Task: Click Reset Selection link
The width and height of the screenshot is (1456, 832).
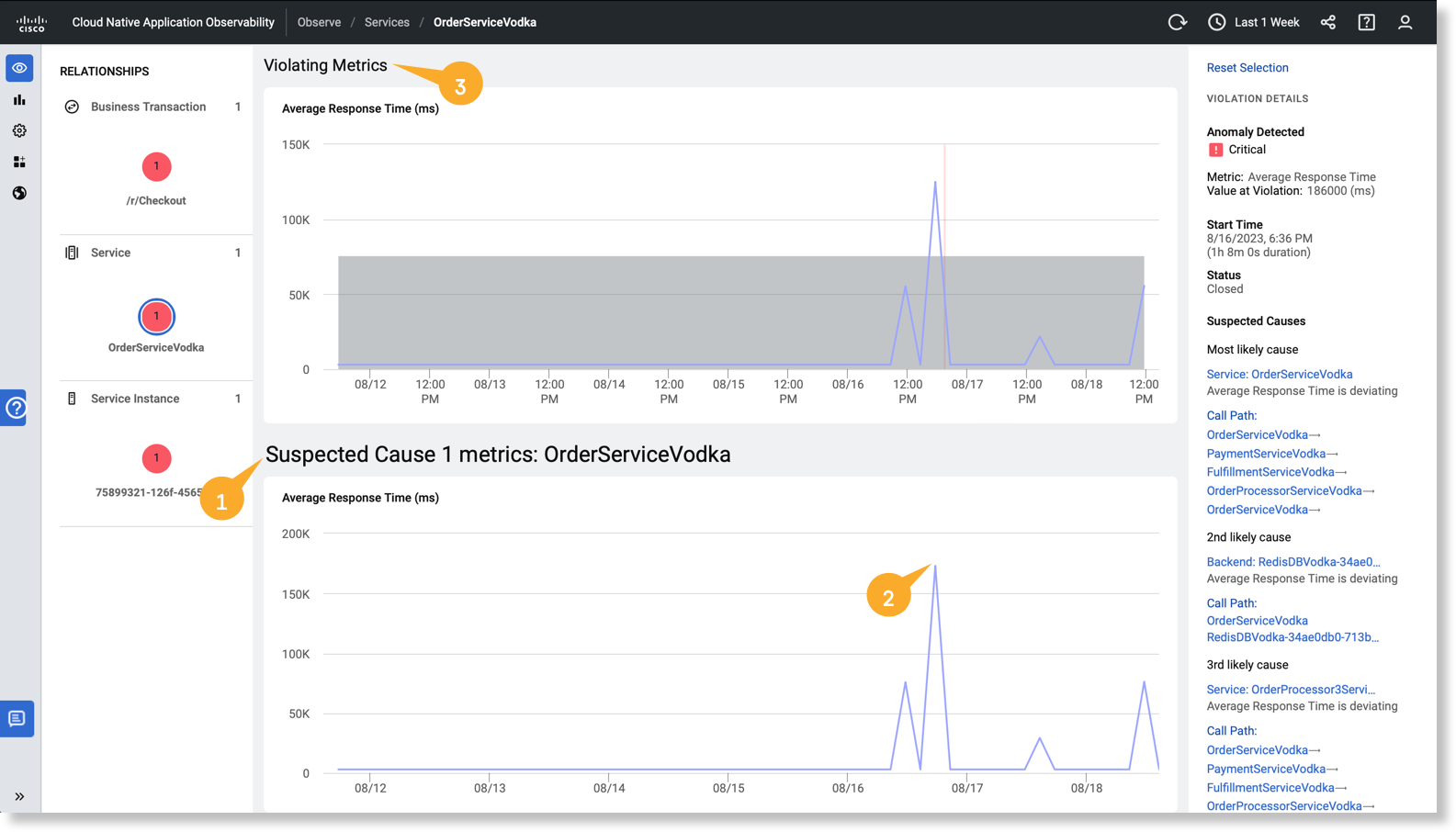Action: 1247,68
